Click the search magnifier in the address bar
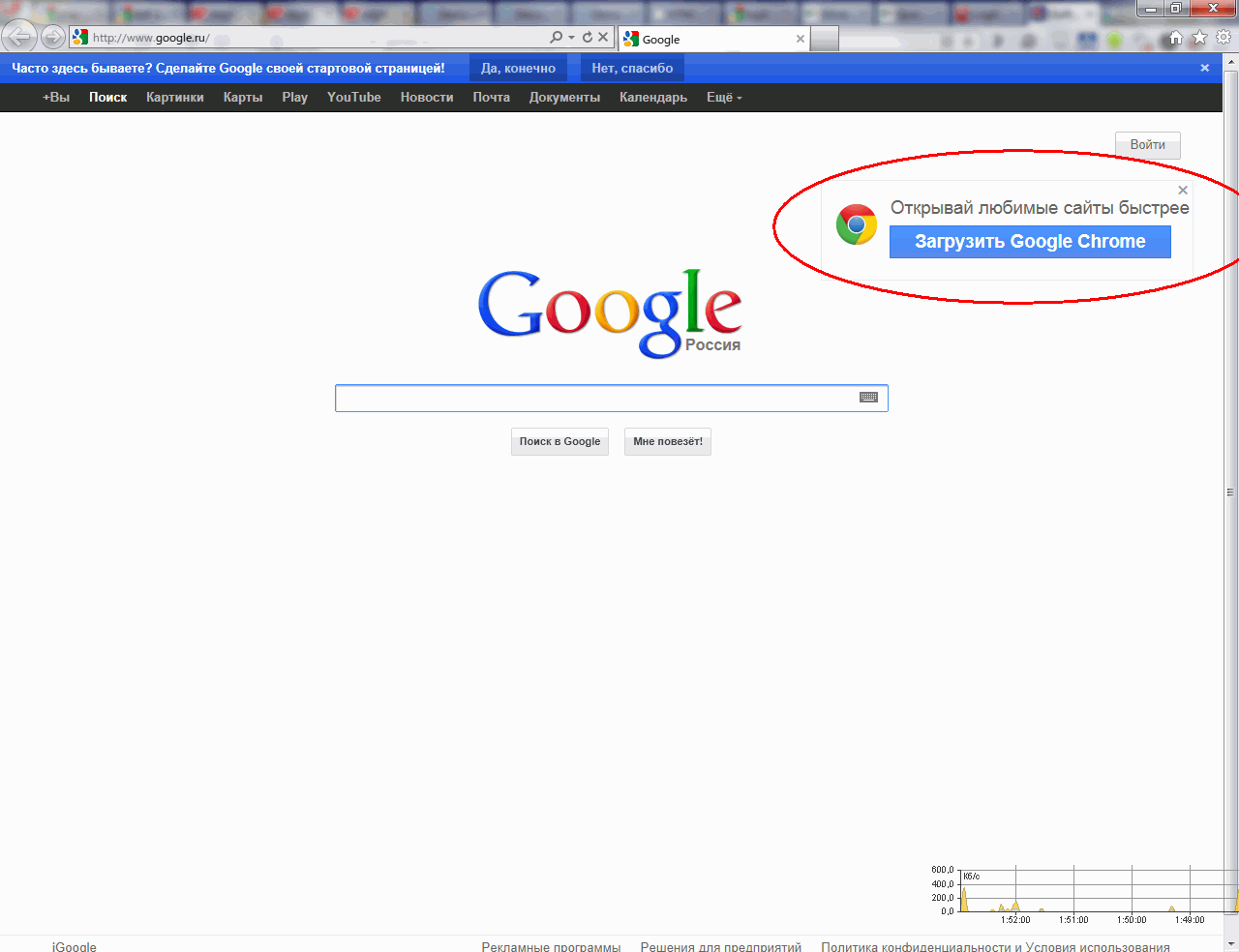This screenshot has width=1239, height=952. point(556,37)
